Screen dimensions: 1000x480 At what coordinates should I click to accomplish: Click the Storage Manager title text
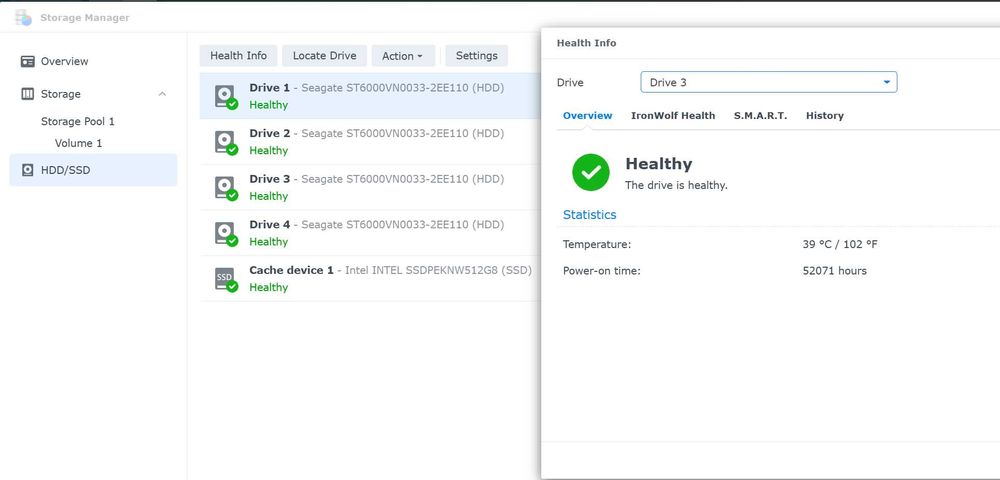(x=85, y=18)
